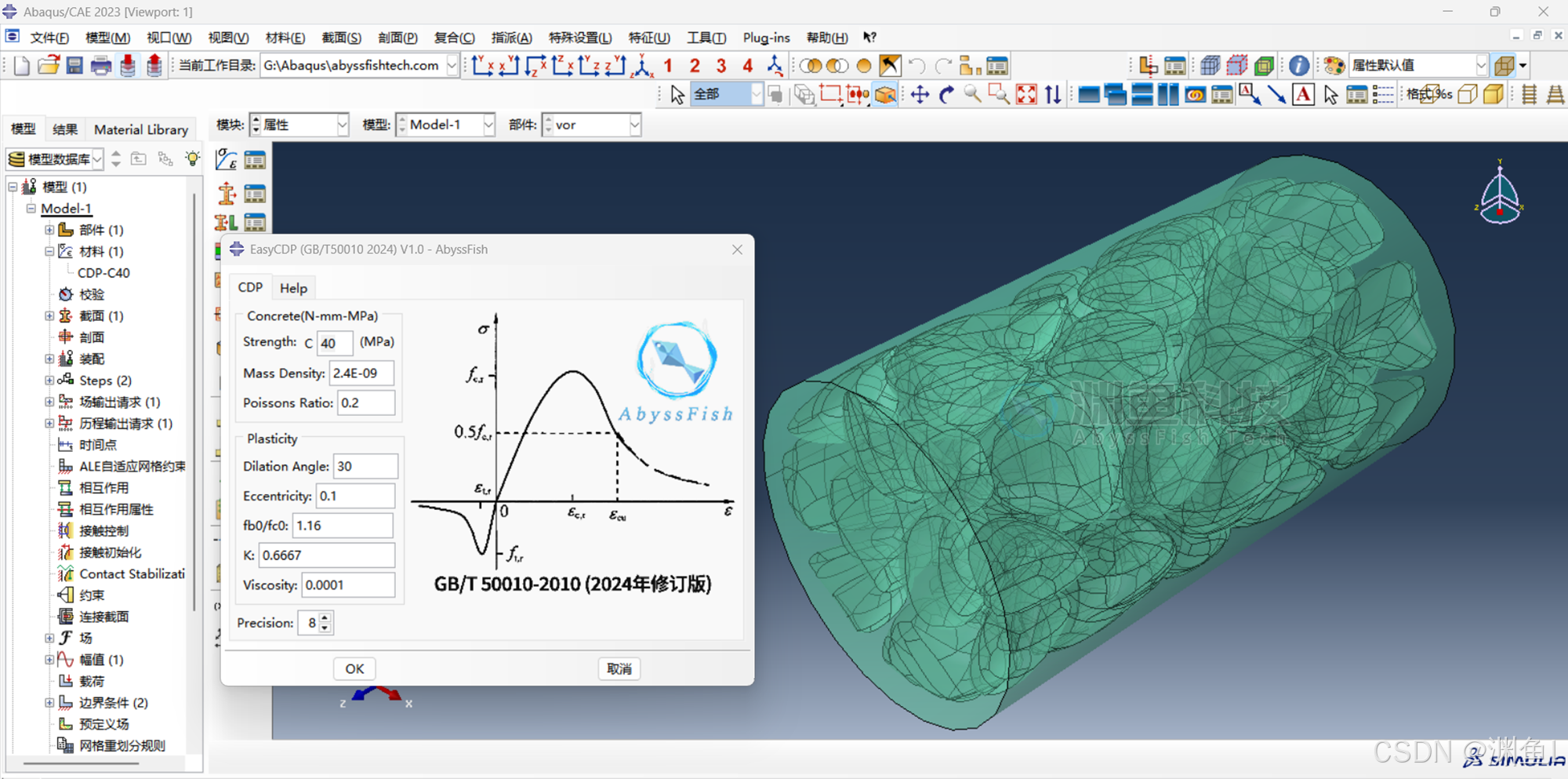Cycle viewport arrows icon in toolbar
1568x779 pixels.
click(1053, 95)
